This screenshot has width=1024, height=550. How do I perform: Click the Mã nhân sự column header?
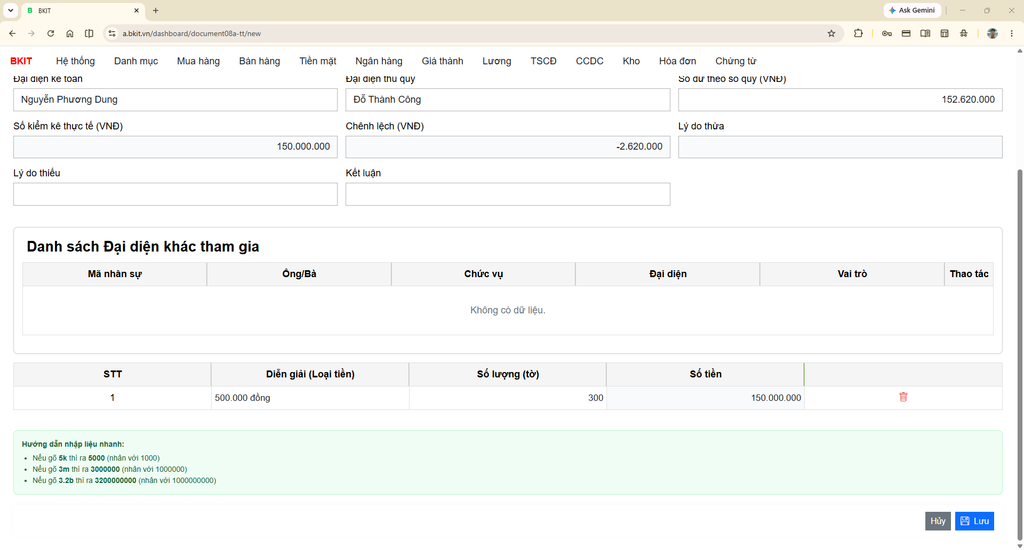pyautogui.click(x=114, y=274)
